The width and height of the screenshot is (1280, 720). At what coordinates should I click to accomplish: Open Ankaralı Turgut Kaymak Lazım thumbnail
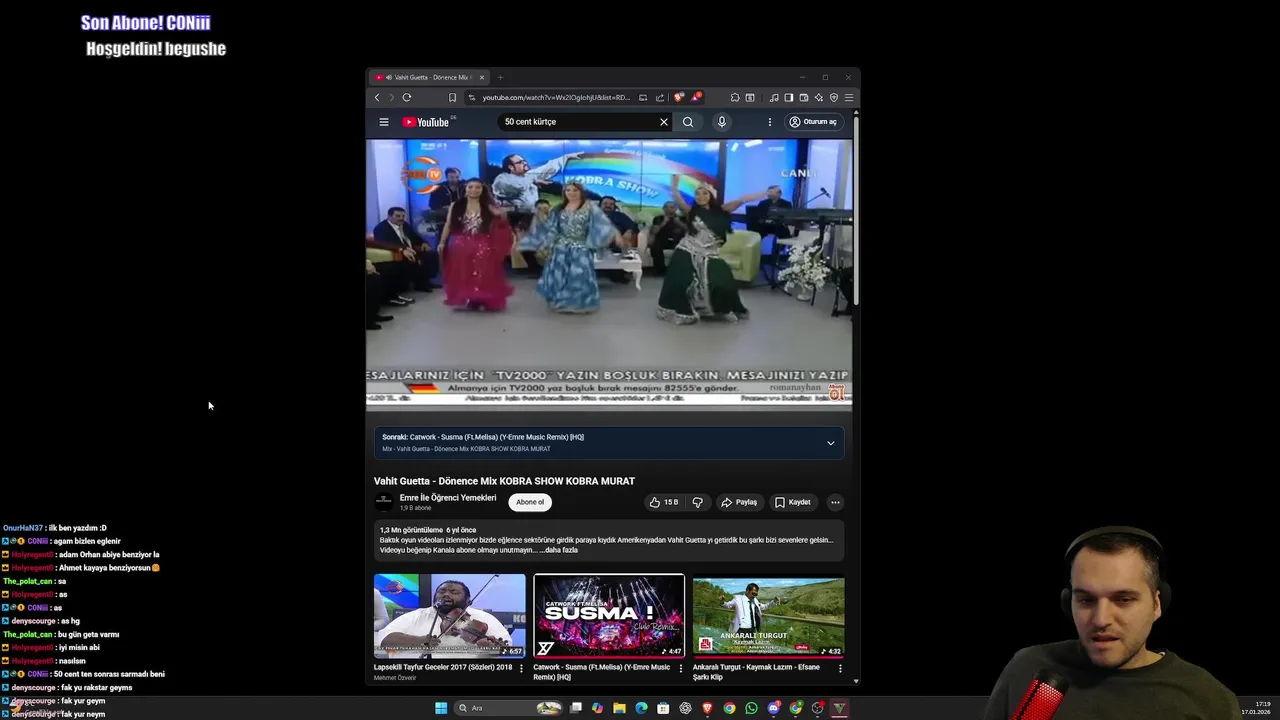coord(768,616)
